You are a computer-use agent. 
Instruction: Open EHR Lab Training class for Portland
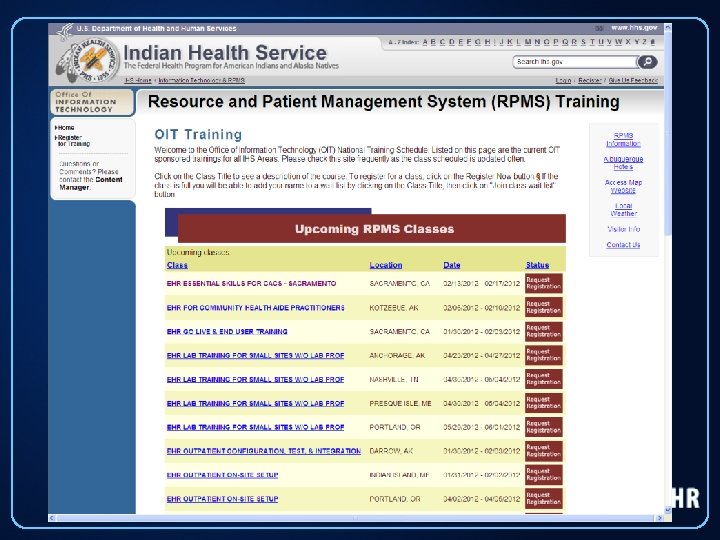tap(255, 427)
